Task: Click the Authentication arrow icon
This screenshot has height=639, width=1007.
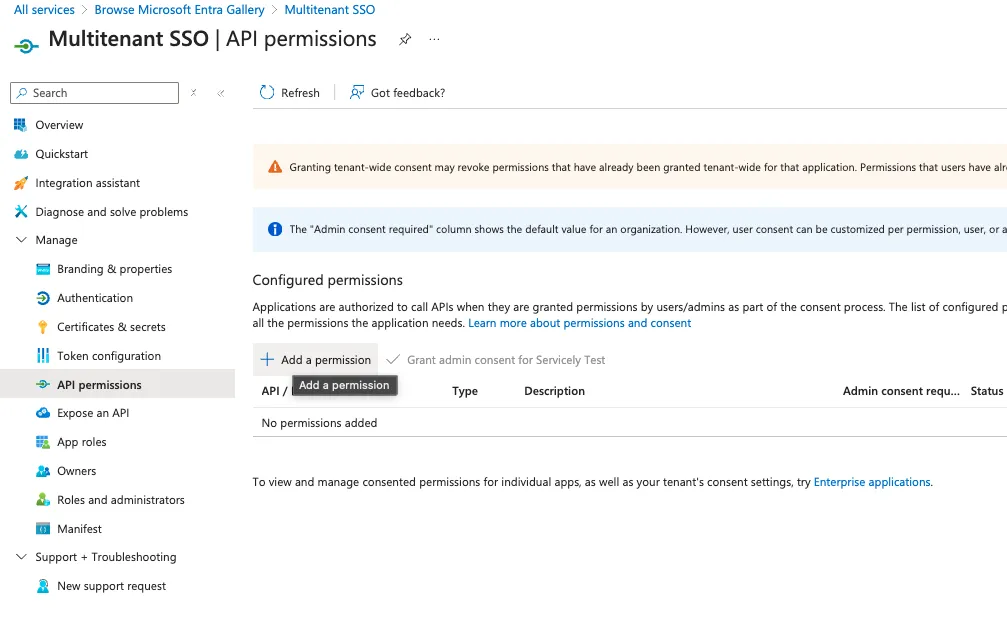Action: (43, 298)
